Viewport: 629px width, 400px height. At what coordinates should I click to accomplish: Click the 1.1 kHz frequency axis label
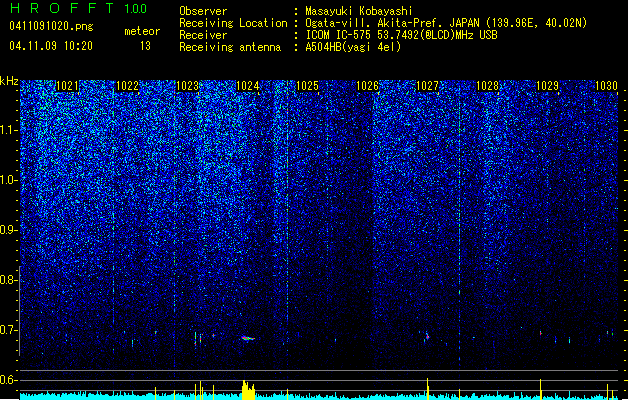(8, 130)
